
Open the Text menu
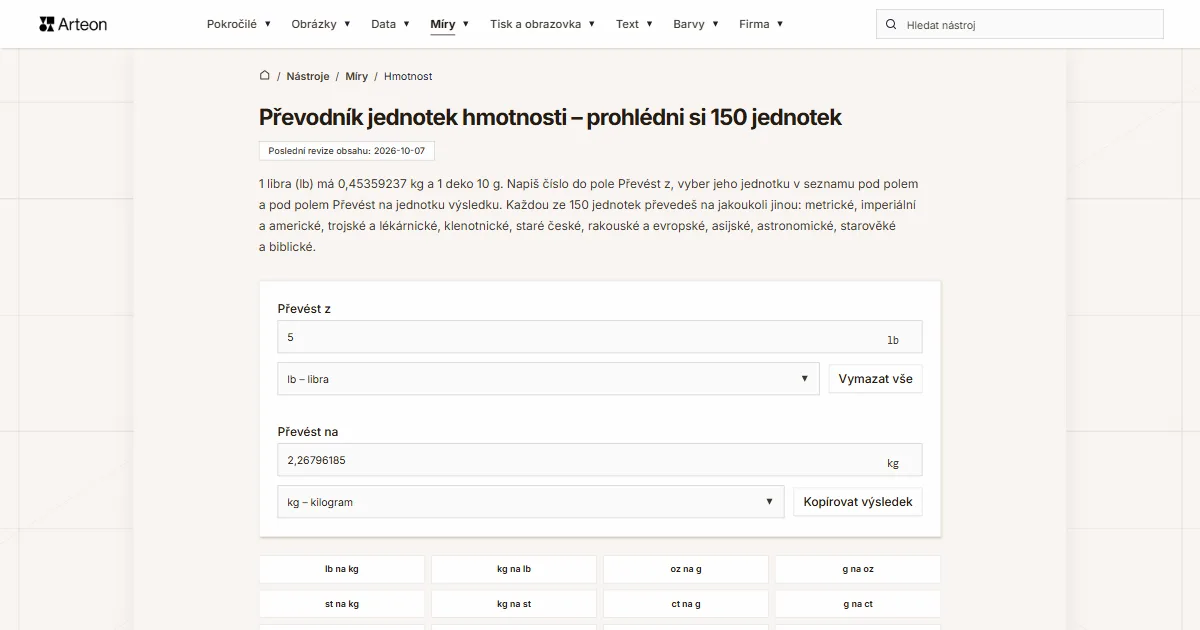(x=634, y=24)
